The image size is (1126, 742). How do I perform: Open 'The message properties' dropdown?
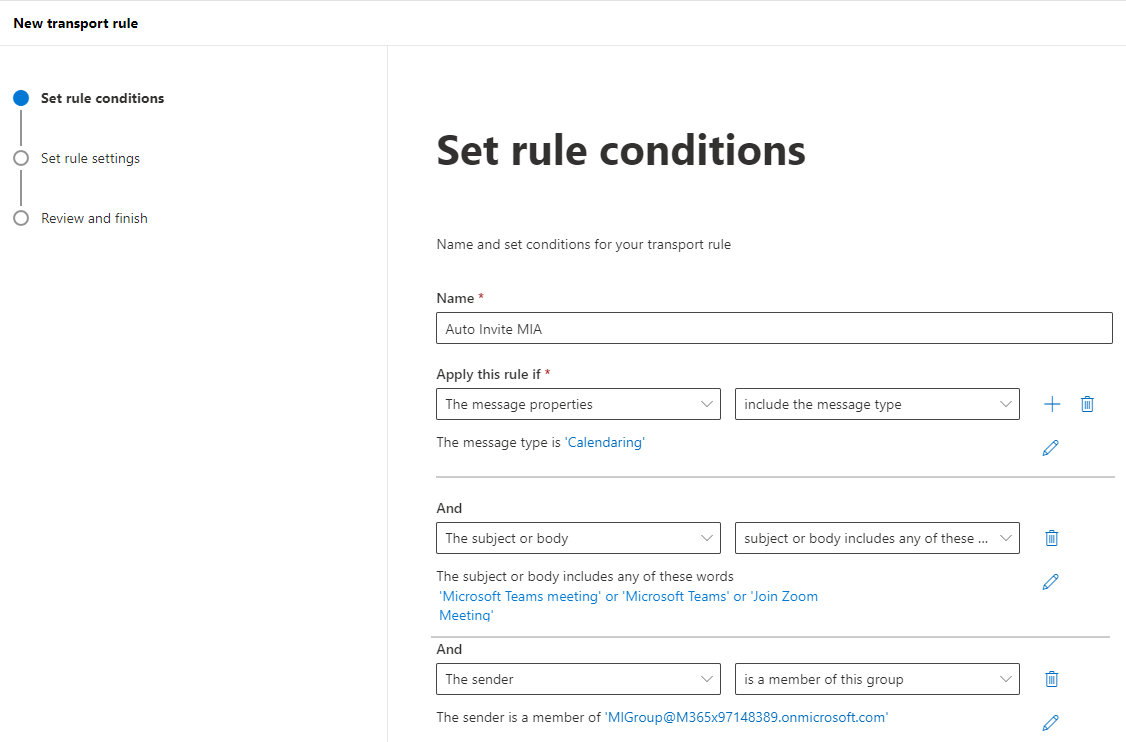click(x=578, y=404)
